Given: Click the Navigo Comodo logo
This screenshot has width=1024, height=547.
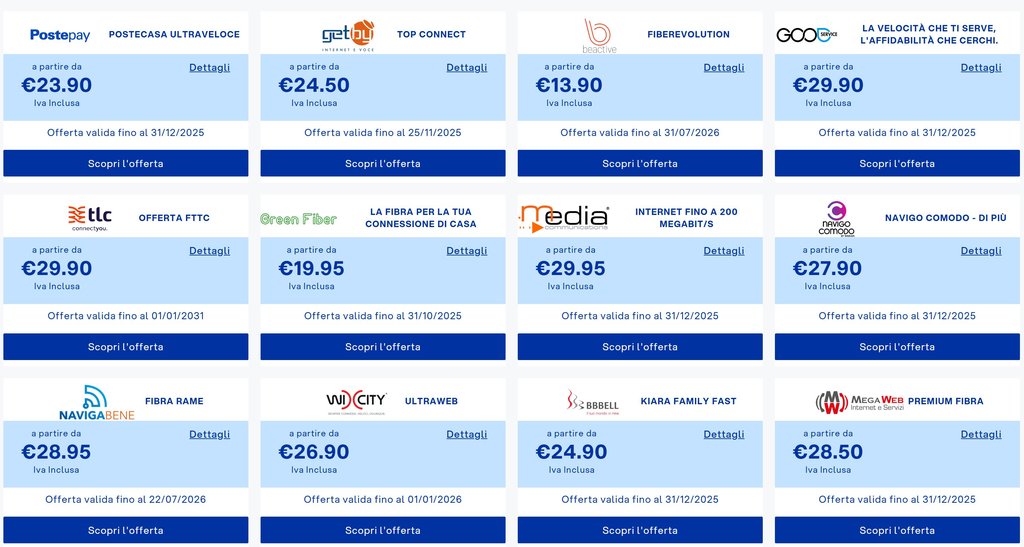Looking at the screenshot, I should [x=836, y=218].
